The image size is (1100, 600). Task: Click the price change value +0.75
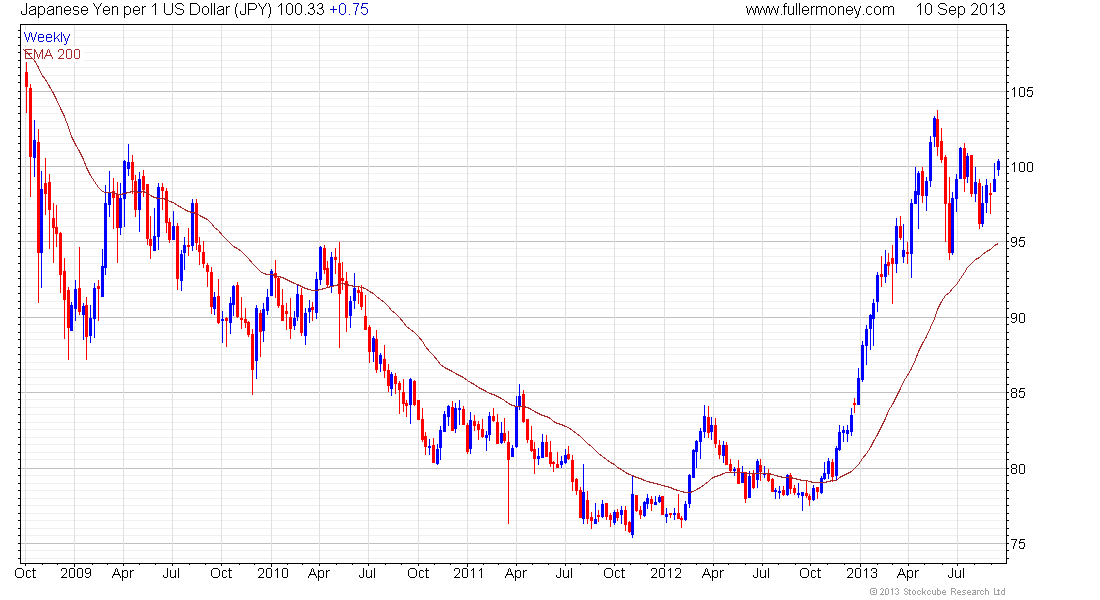click(x=349, y=10)
